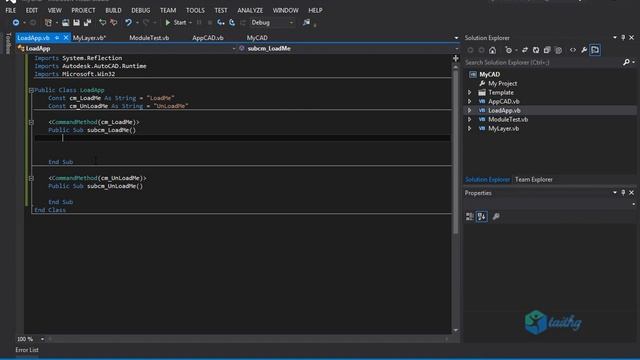Expand the Template folder node
This screenshot has height=360, width=640.
tap(469, 93)
